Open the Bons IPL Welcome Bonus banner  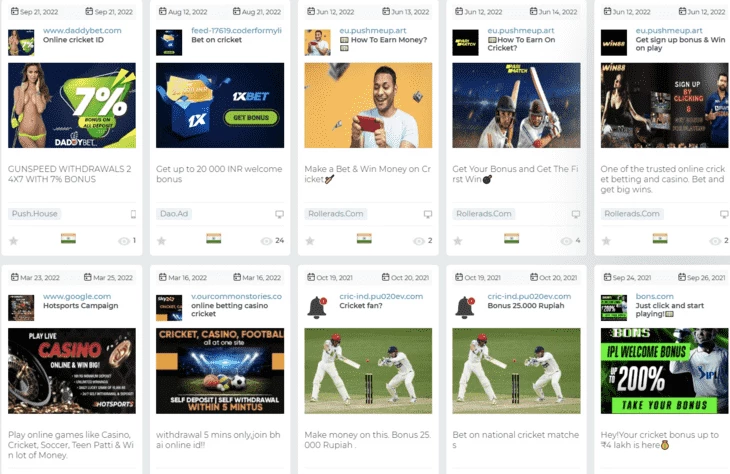(664, 371)
